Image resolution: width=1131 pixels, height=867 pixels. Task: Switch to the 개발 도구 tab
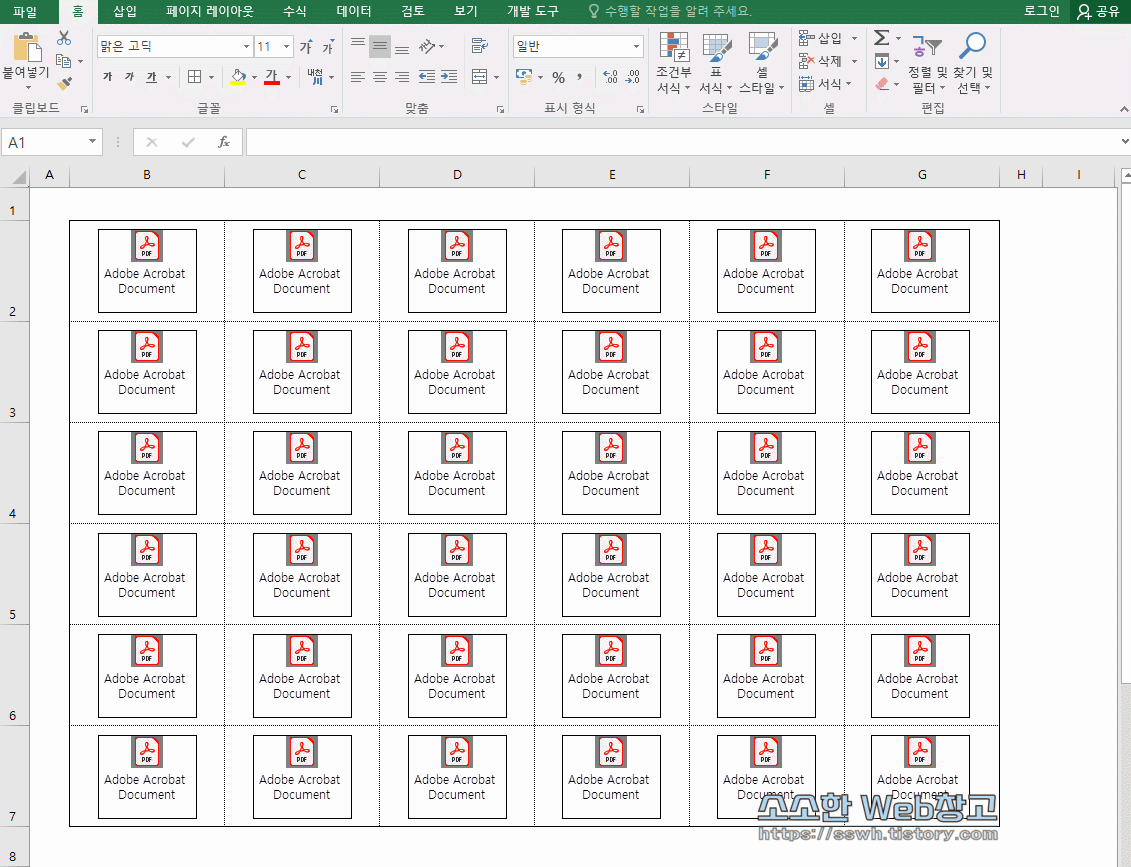click(x=532, y=12)
